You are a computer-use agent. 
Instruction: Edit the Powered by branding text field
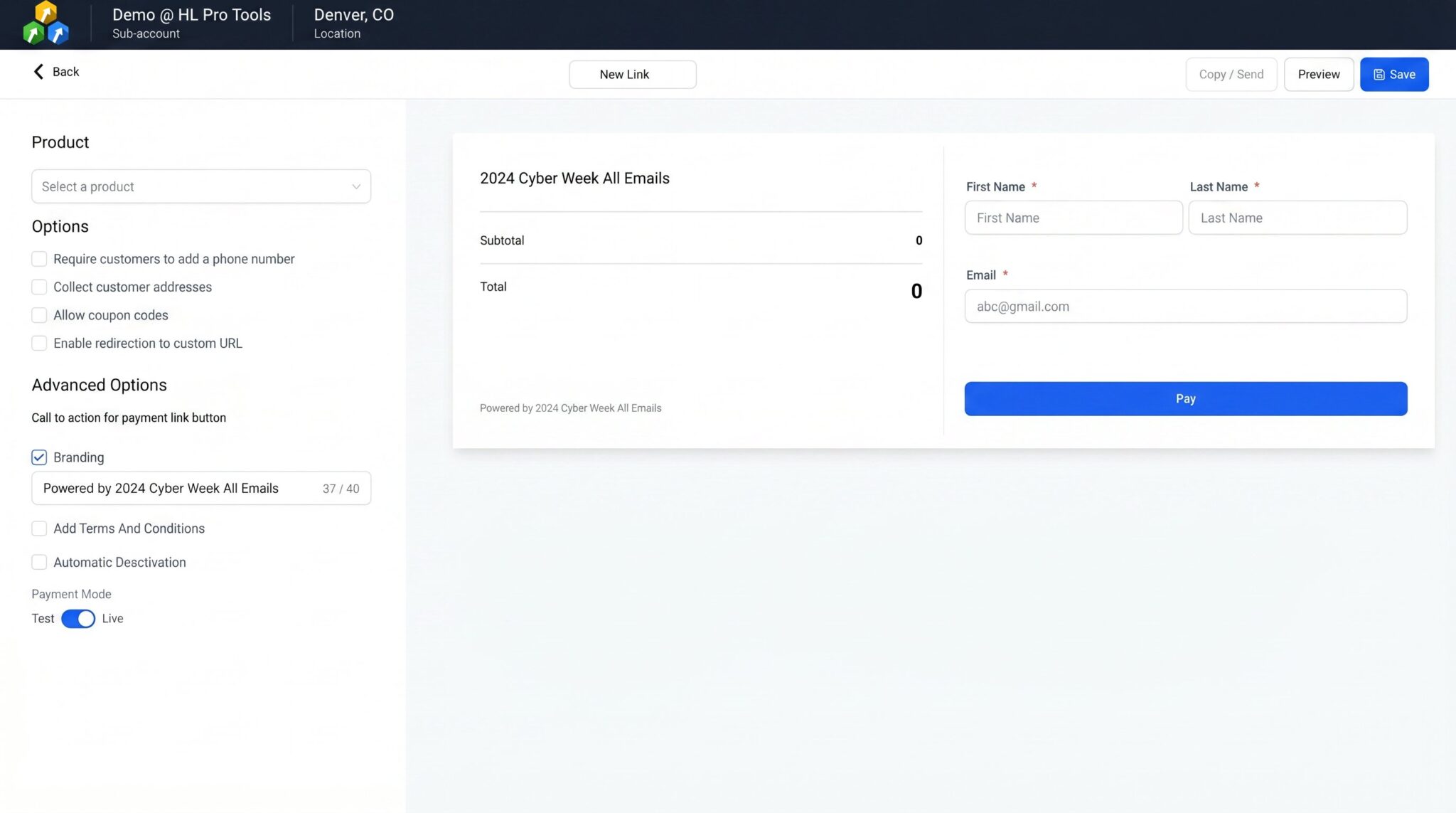[201, 489]
